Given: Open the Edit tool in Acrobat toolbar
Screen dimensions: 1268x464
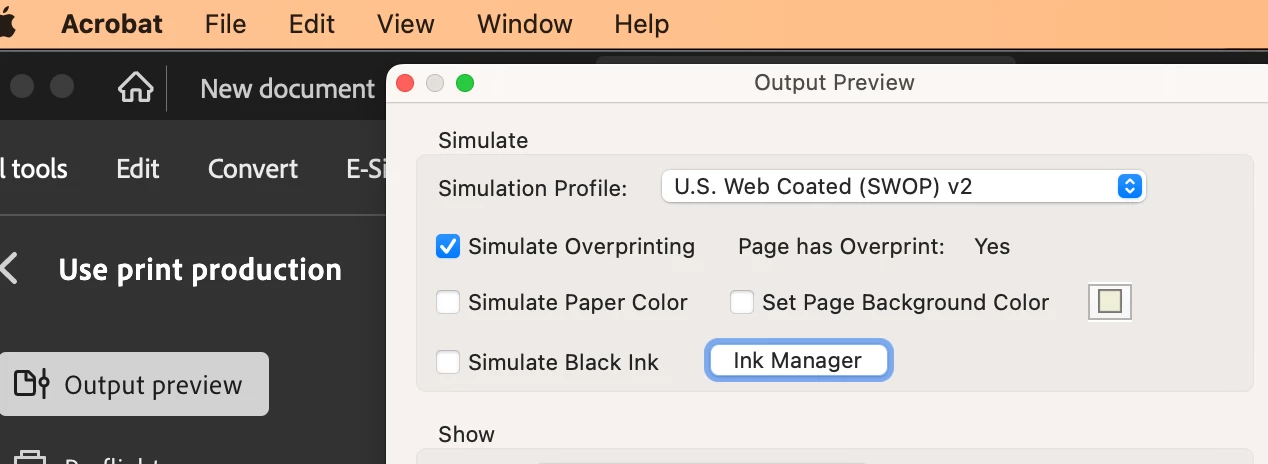Looking at the screenshot, I should pyautogui.click(x=138, y=168).
